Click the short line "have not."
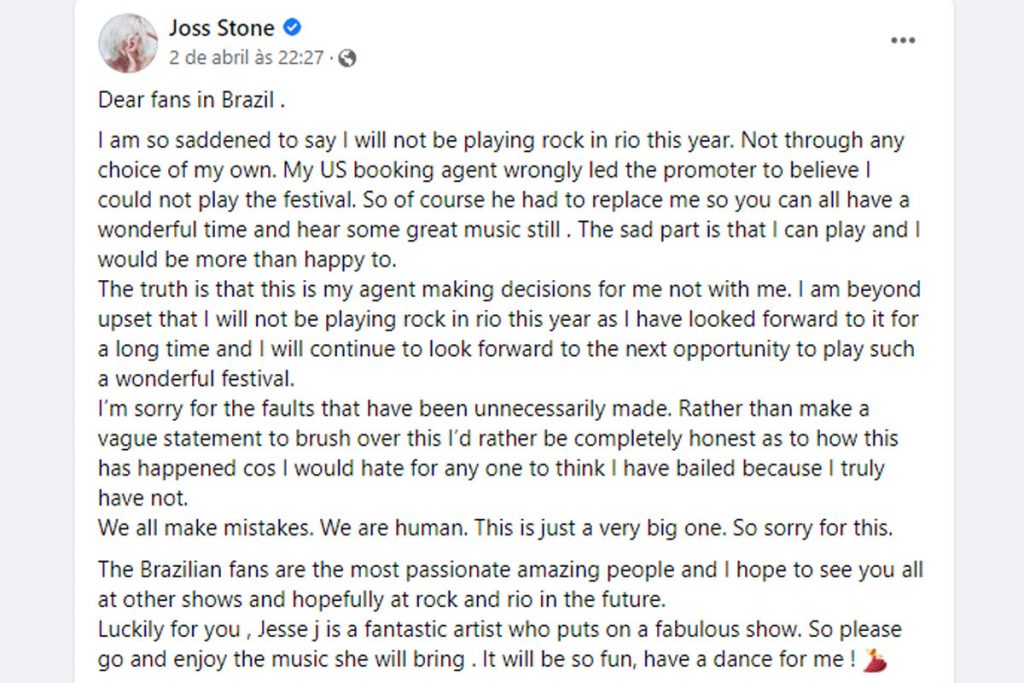The width and height of the screenshot is (1024, 683). coord(143,498)
